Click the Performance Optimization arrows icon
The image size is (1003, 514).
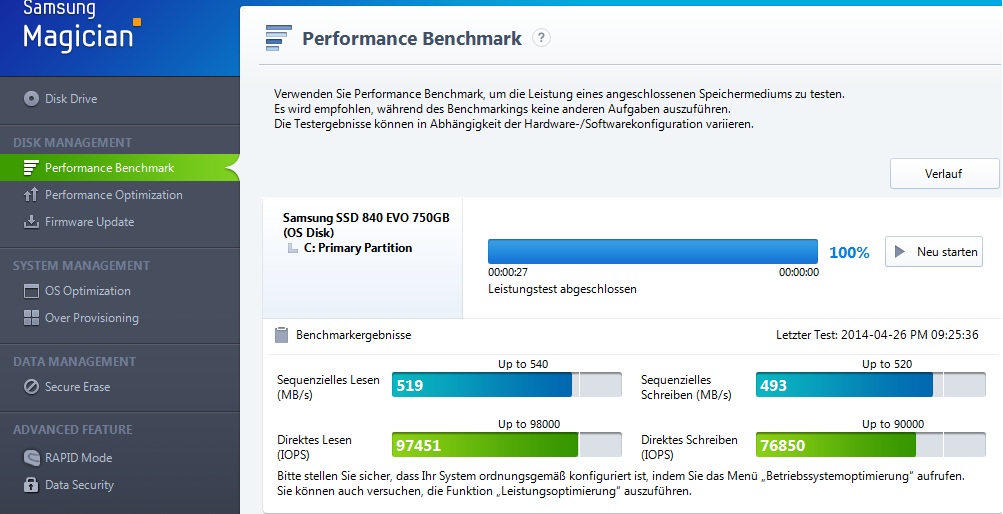coord(31,195)
